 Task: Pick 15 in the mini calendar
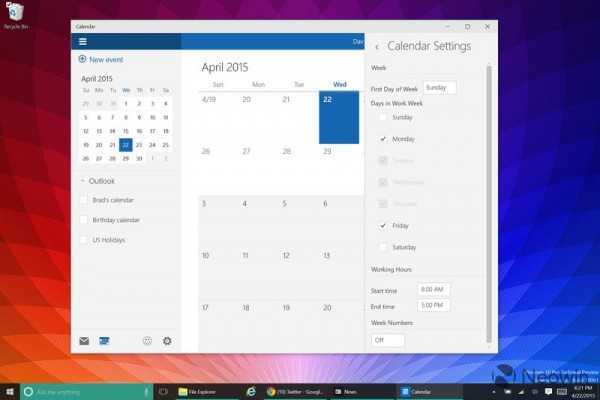pyautogui.click(x=126, y=131)
